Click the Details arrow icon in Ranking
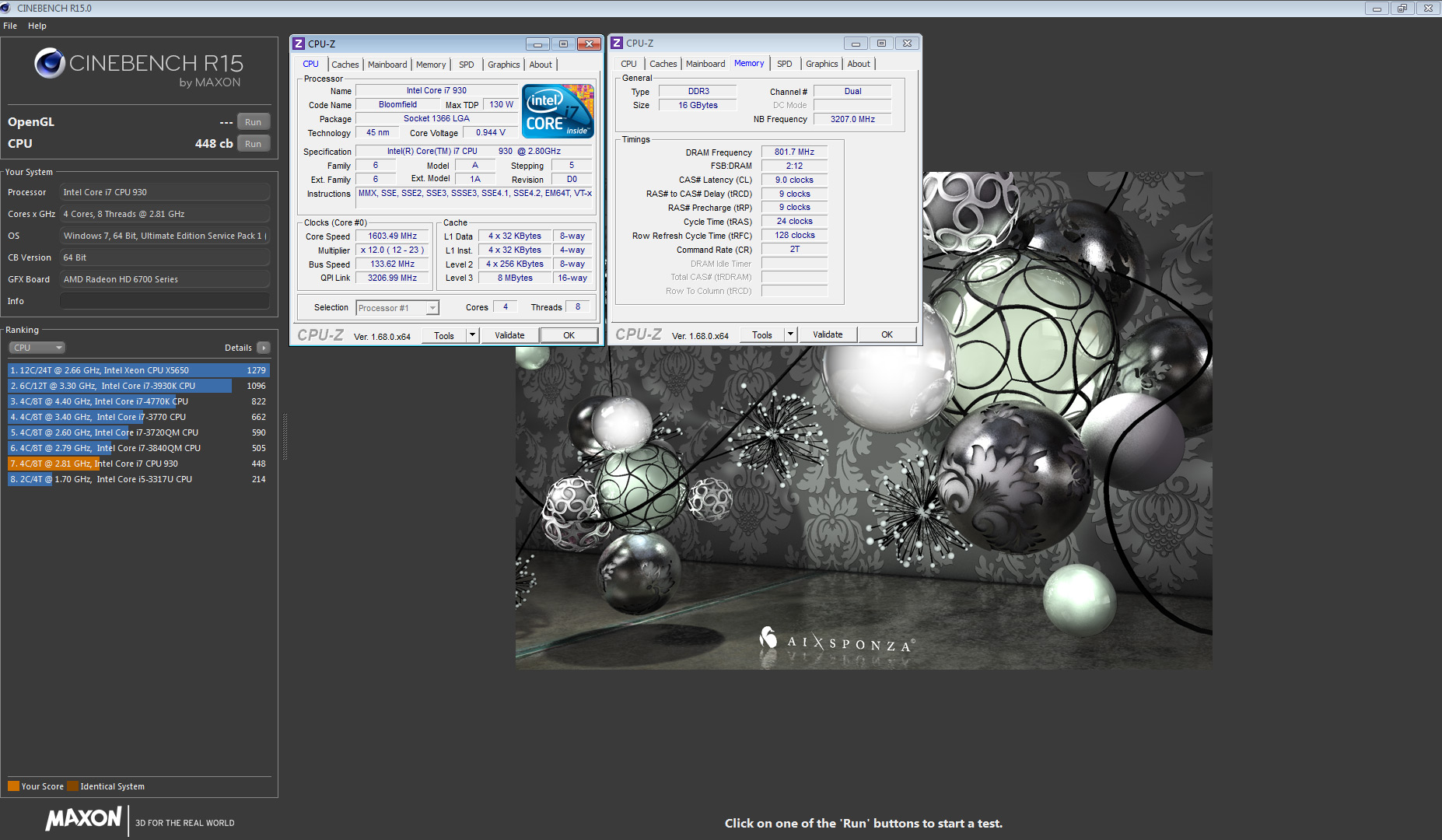This screenshot has width=1442, height=840. (264, 348)
